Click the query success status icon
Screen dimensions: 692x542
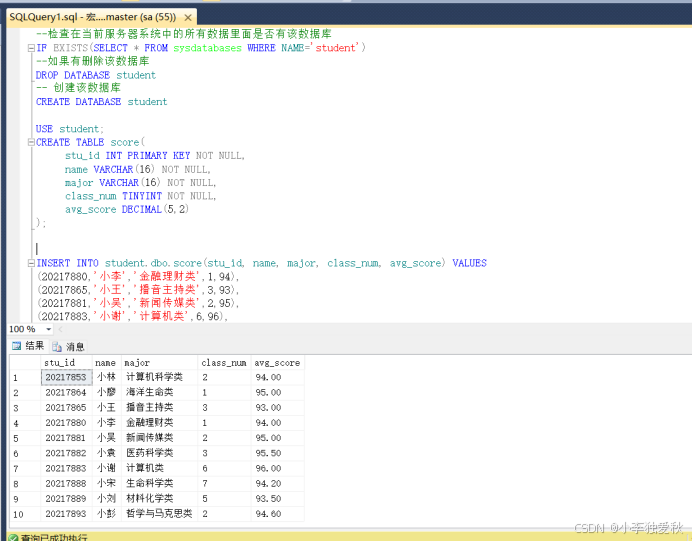13,538
